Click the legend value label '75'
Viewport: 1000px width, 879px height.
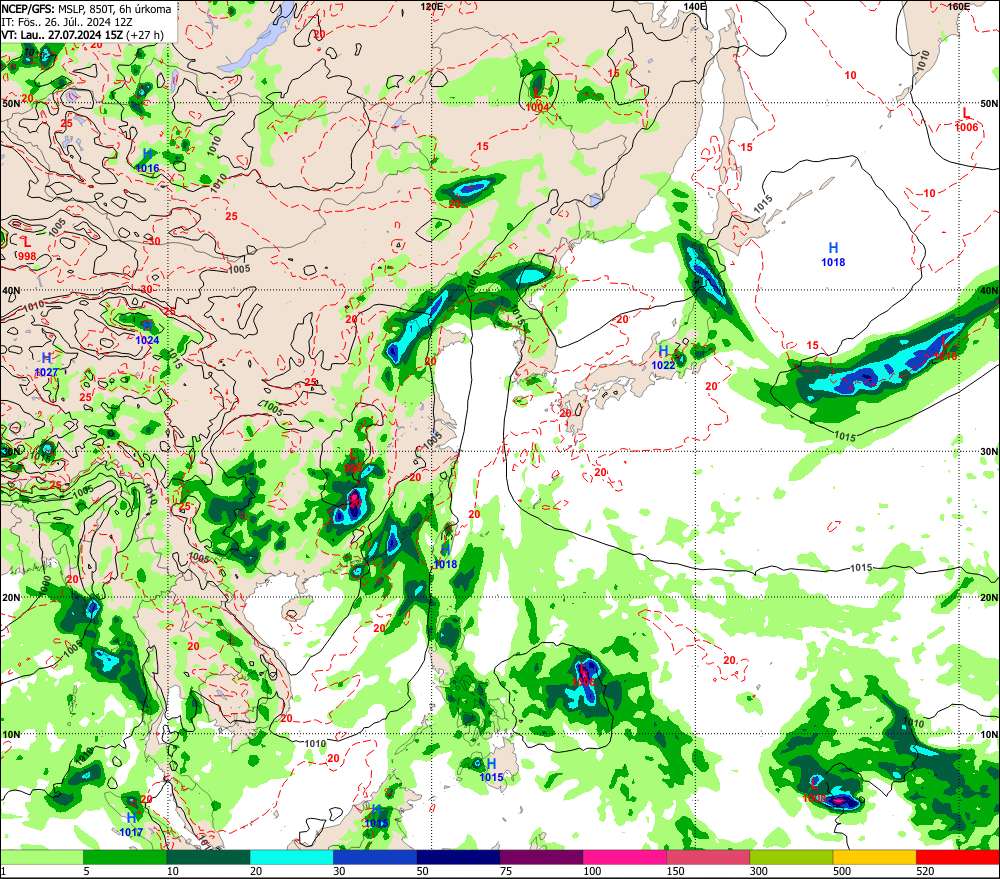(506, 871)
